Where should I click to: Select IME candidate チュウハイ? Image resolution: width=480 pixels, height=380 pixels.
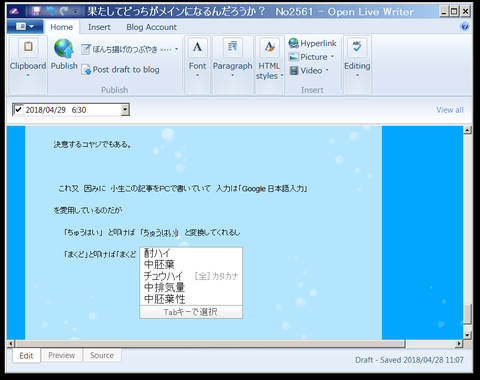(191, 276)
